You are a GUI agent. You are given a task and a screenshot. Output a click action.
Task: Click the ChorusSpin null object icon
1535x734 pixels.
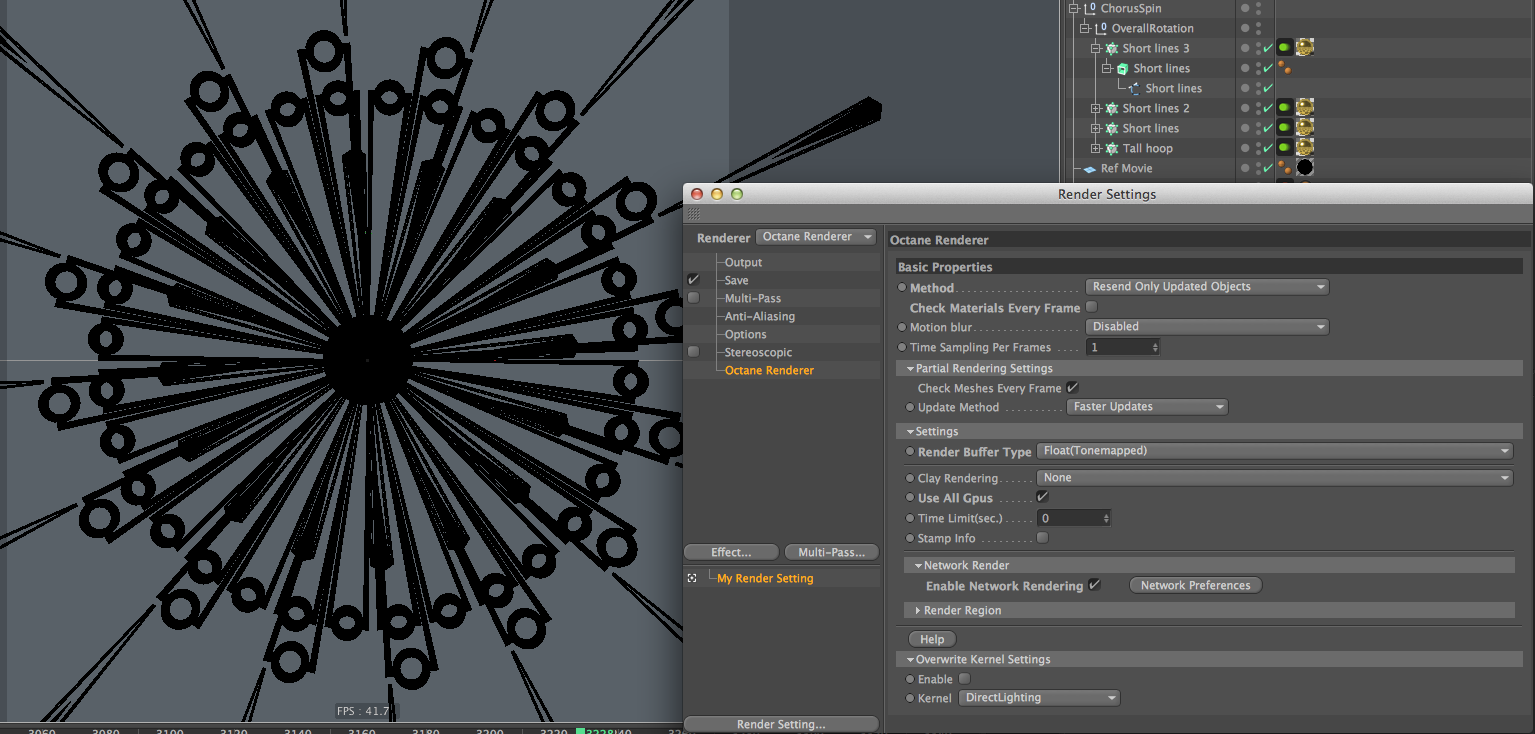(x=1090, y=8)
